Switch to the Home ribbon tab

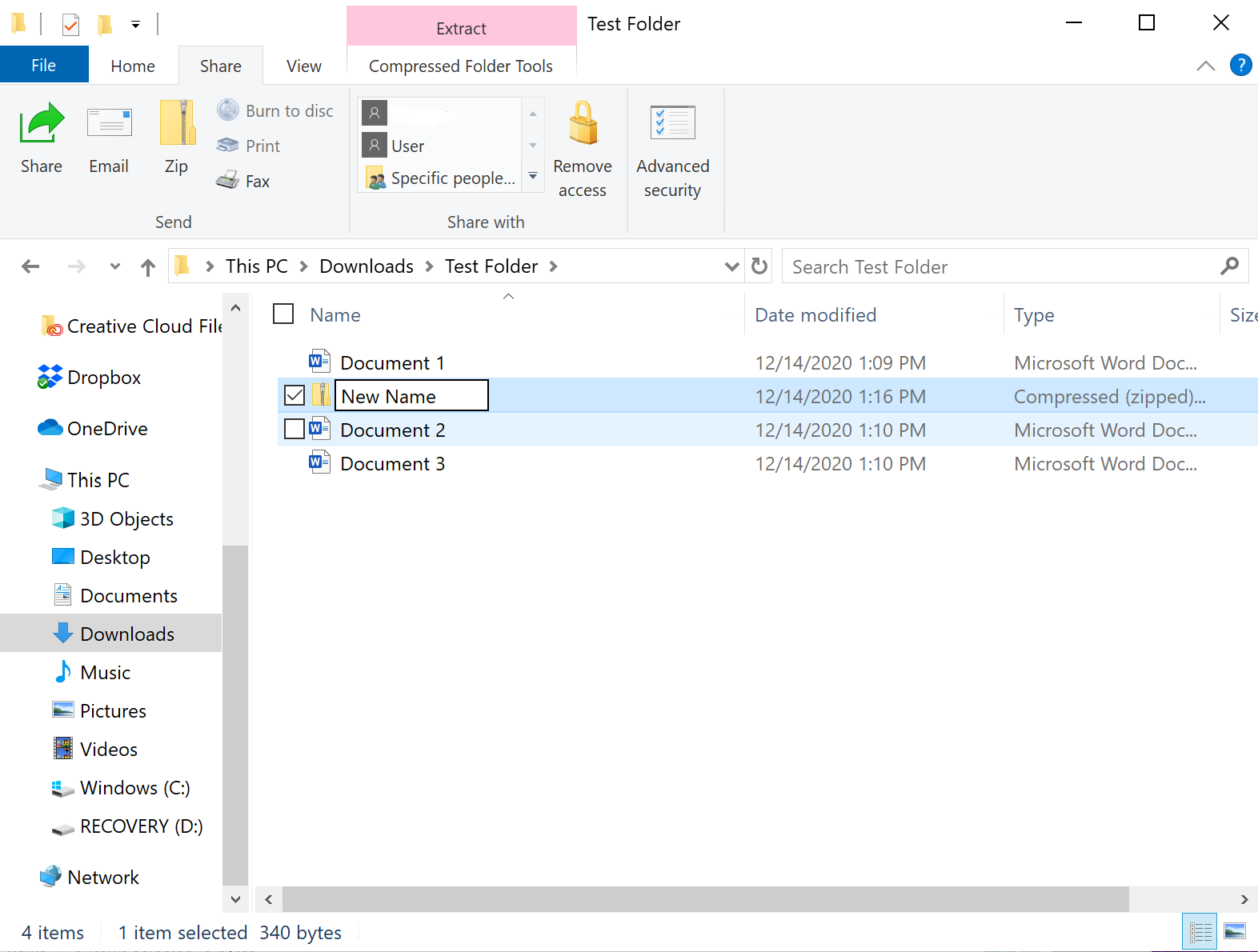(x=133, y=66)
